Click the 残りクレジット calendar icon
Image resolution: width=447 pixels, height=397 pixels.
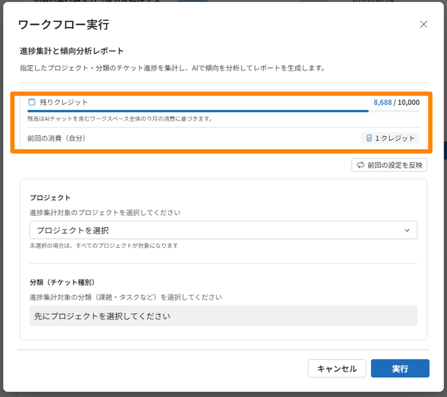32,102
